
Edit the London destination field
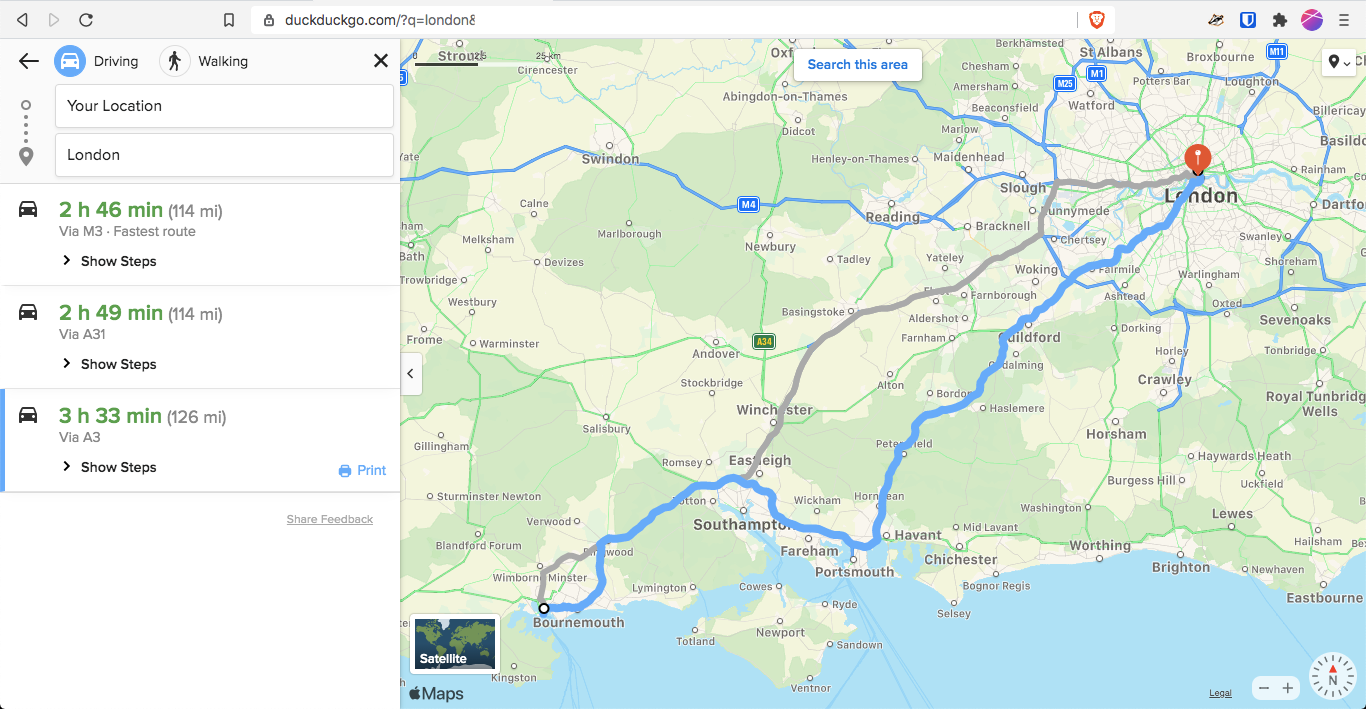[x=224, y=155]
